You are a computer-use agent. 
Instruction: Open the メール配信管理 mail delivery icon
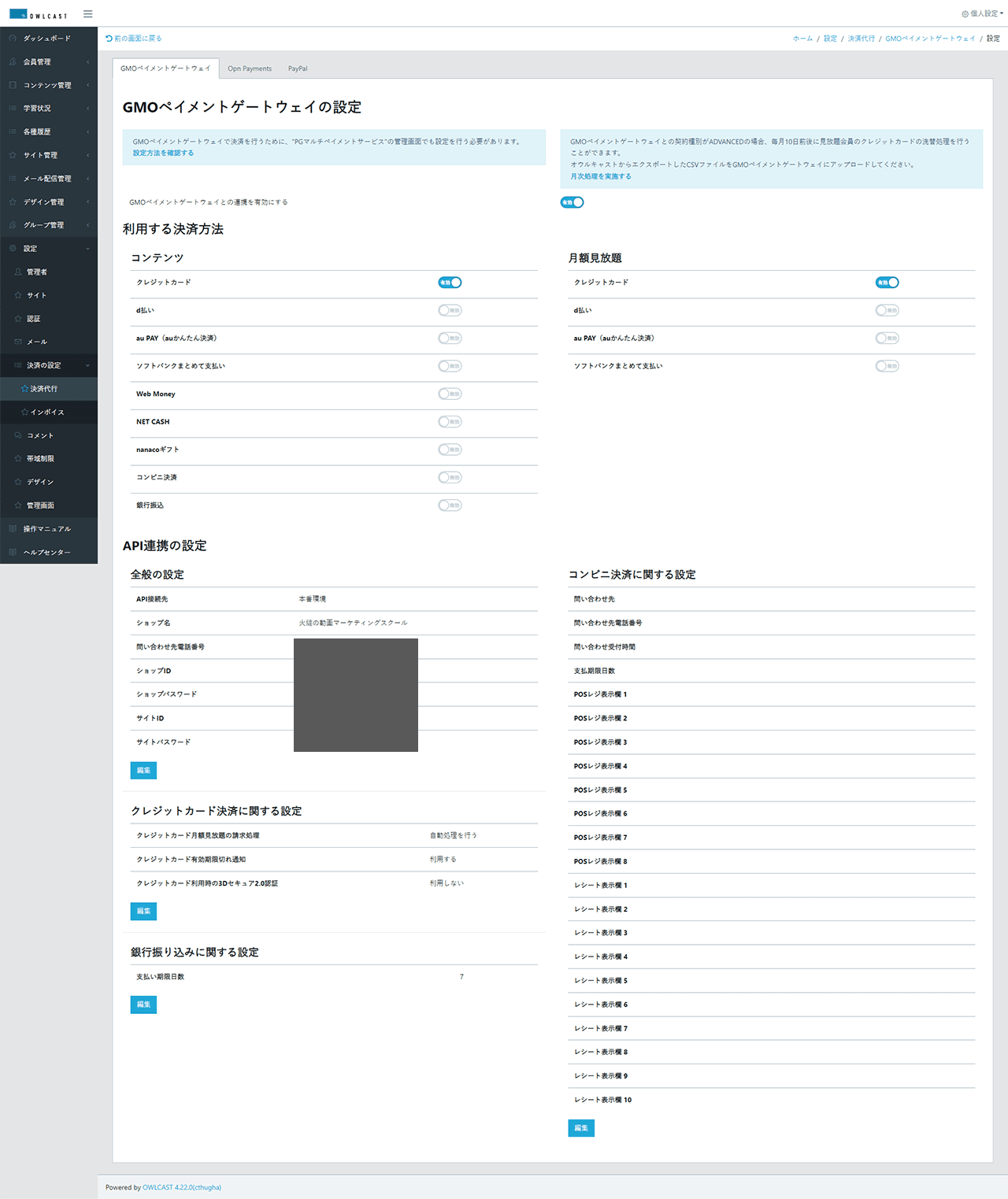pos(11,178)
